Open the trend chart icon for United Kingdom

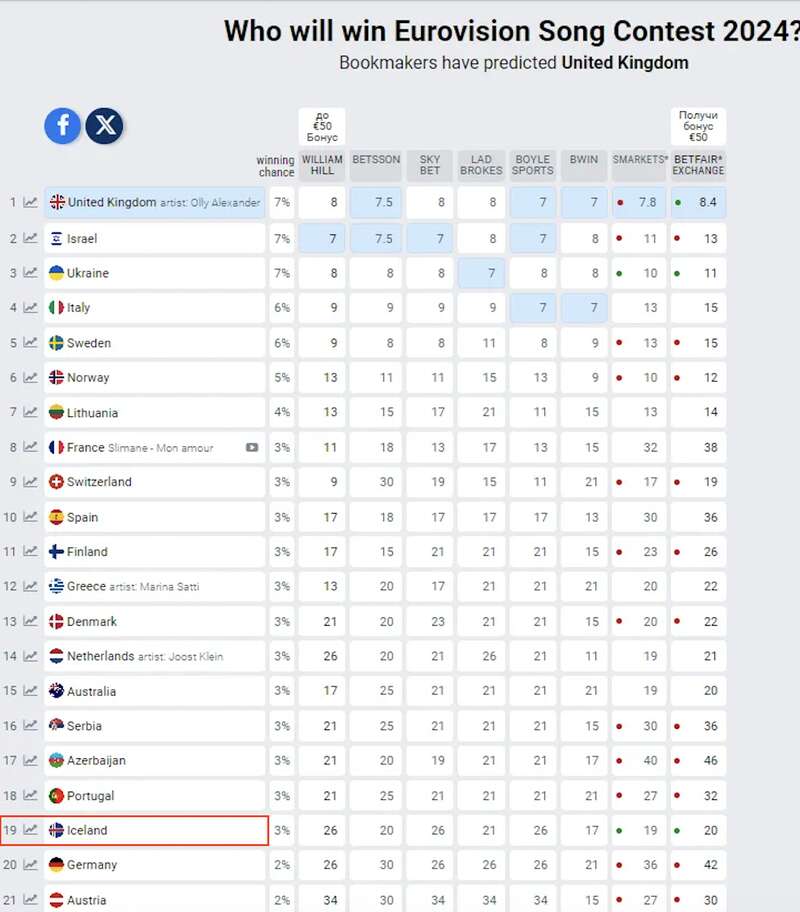click(x=31, y=202)
